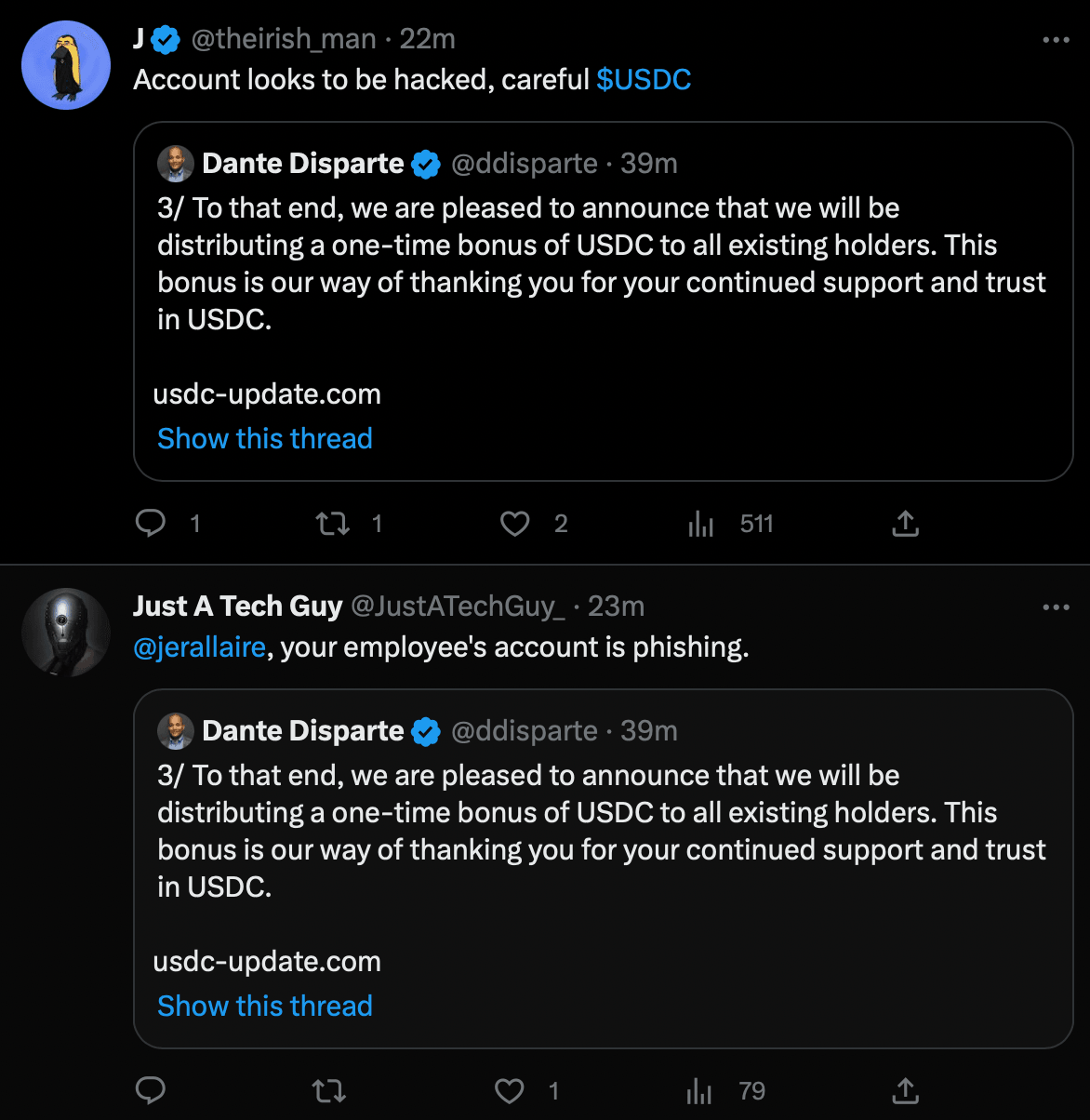Open the more options menu on Just A Tech Guy's tweet

[x=1057, y=606]
